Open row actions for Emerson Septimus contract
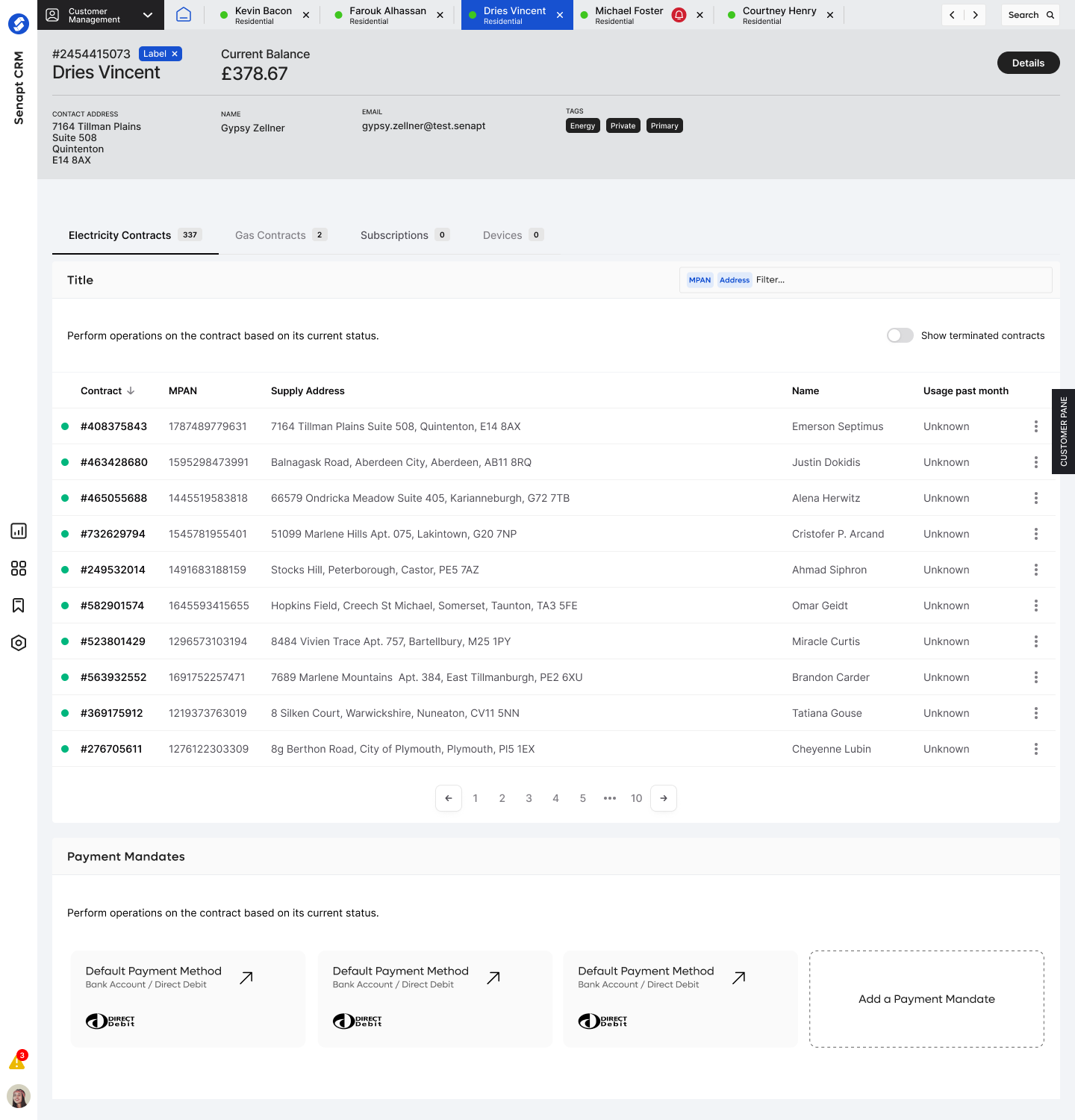This screenshot has height=1120, width=1075. pyautogui.click(x=1035, y=426)
